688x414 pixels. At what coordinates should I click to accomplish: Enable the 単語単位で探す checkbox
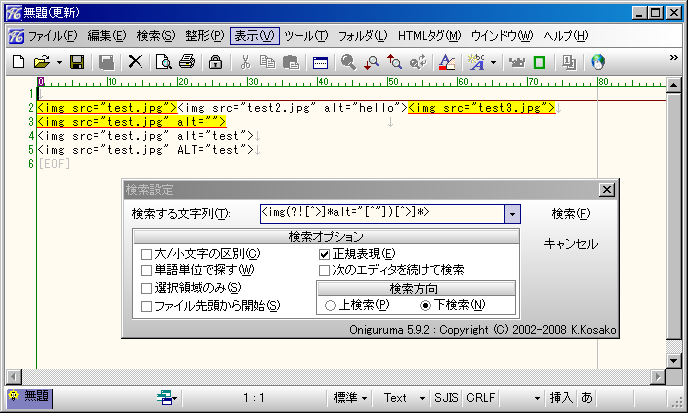[146, 270]
